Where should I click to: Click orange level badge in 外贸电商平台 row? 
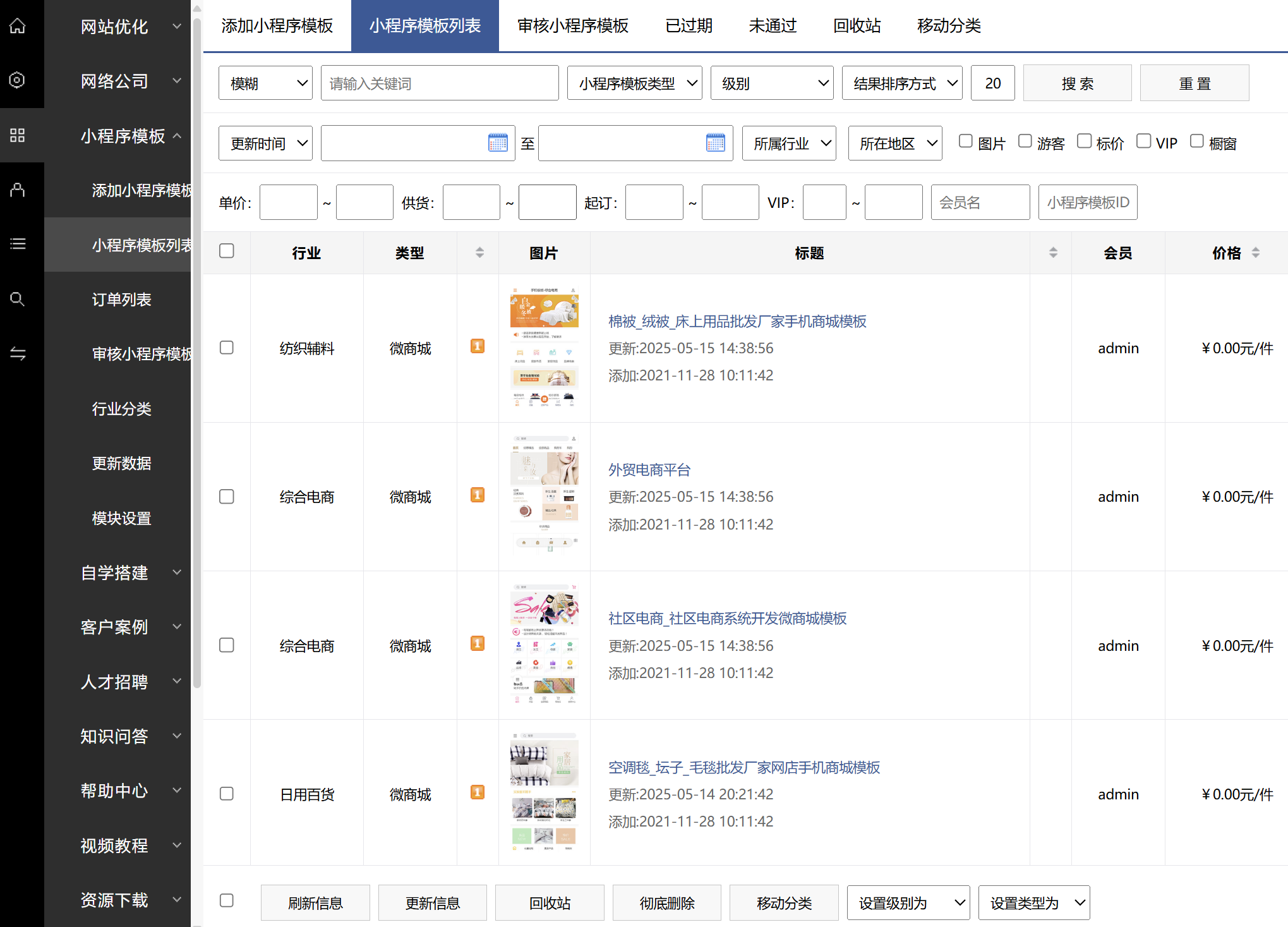[x=478, y=495]
